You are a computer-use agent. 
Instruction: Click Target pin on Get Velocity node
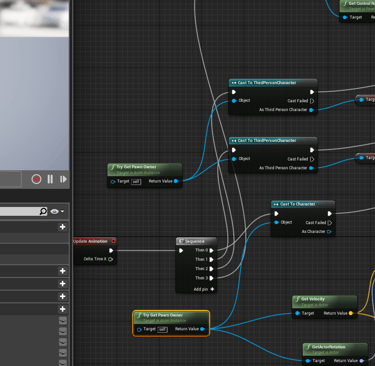(x=297, y=313)
